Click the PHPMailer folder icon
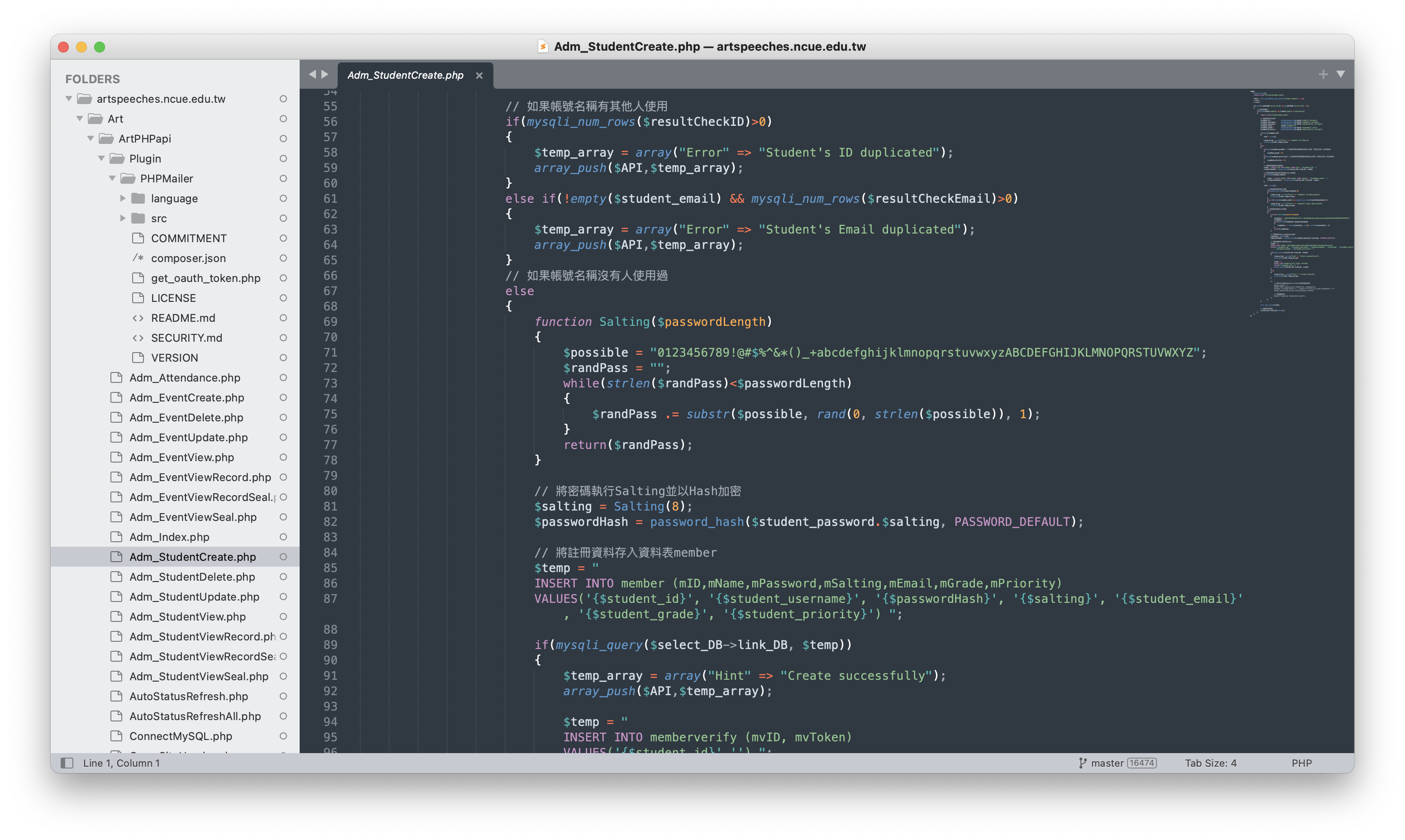 coord(128,178)
